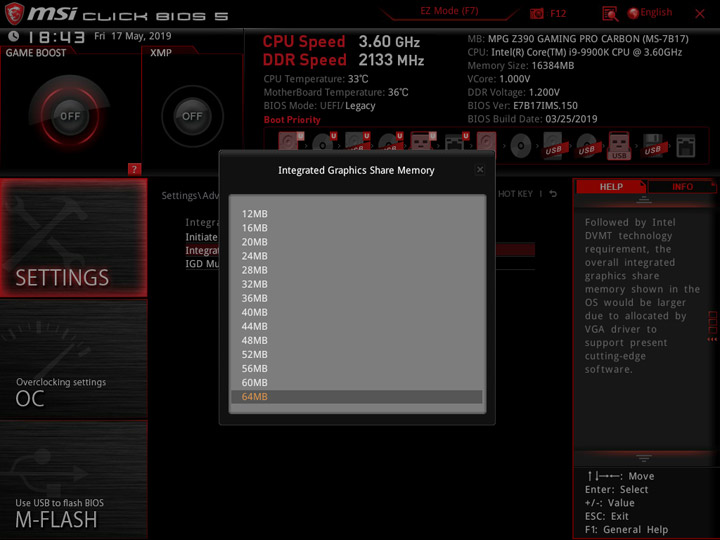Viewport: 720px width, 540px height.
Task: Click the 'IGD Mu' setting row behind the dialog
Action: 202,264
